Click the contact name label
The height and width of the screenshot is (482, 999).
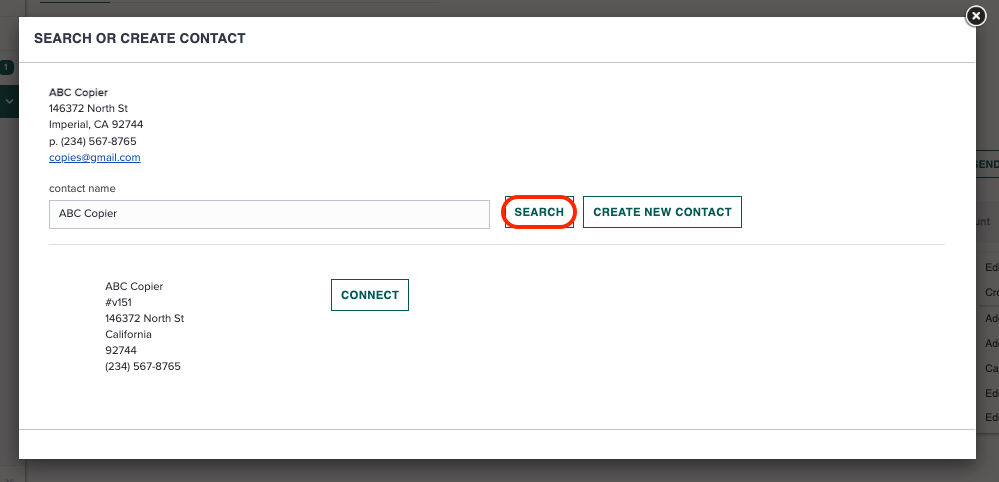(82, 188)
